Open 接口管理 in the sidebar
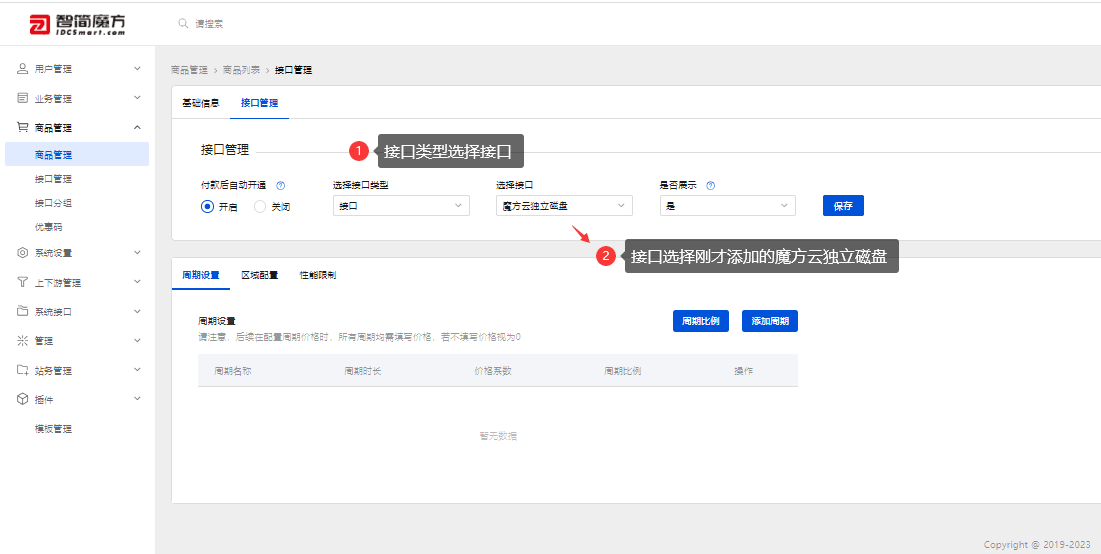The width and height of the screenshot is (1101, 554). click(x=53, y=179)
